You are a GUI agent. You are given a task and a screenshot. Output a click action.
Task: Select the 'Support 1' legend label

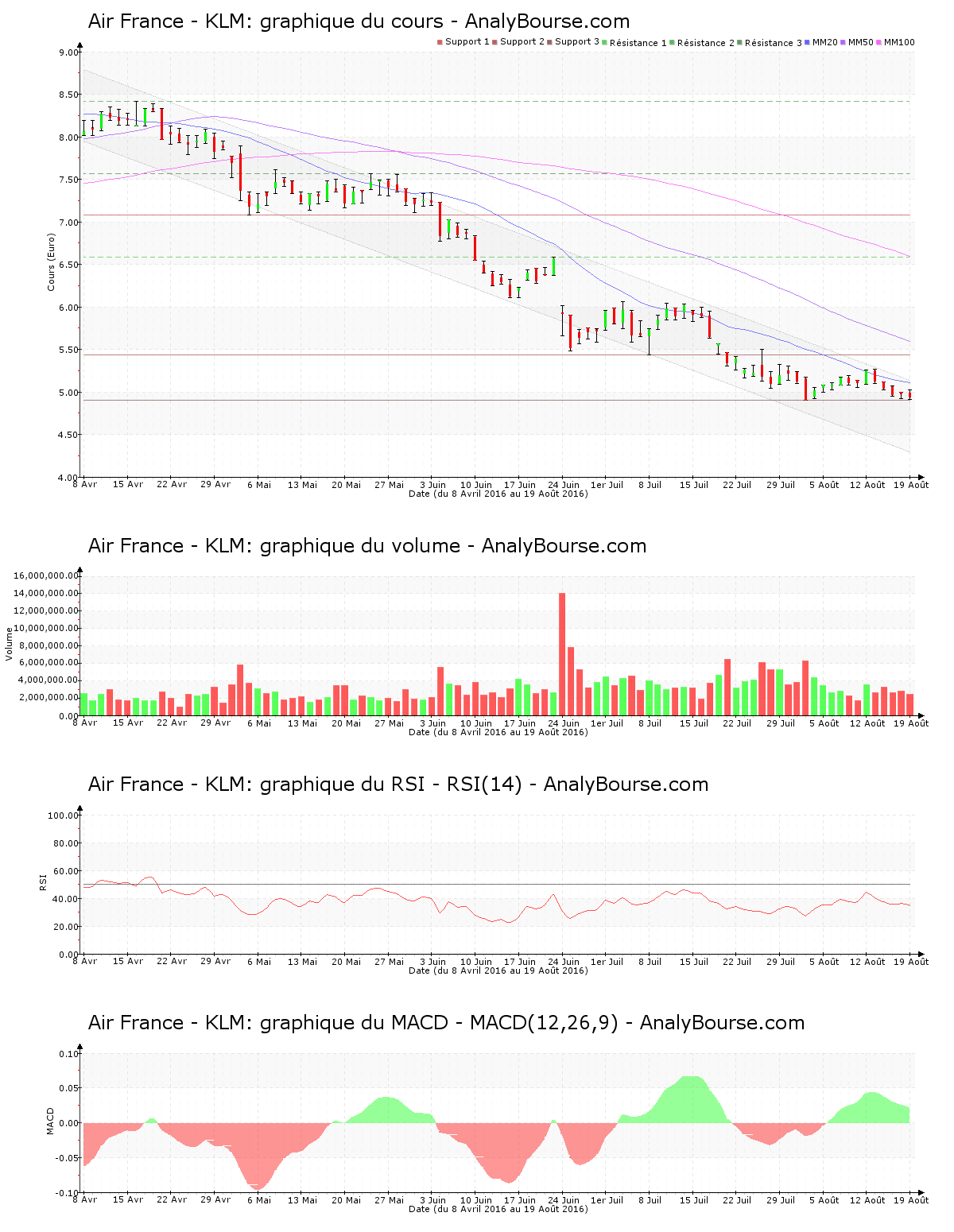pyautogui.click(x=467, y=42)
